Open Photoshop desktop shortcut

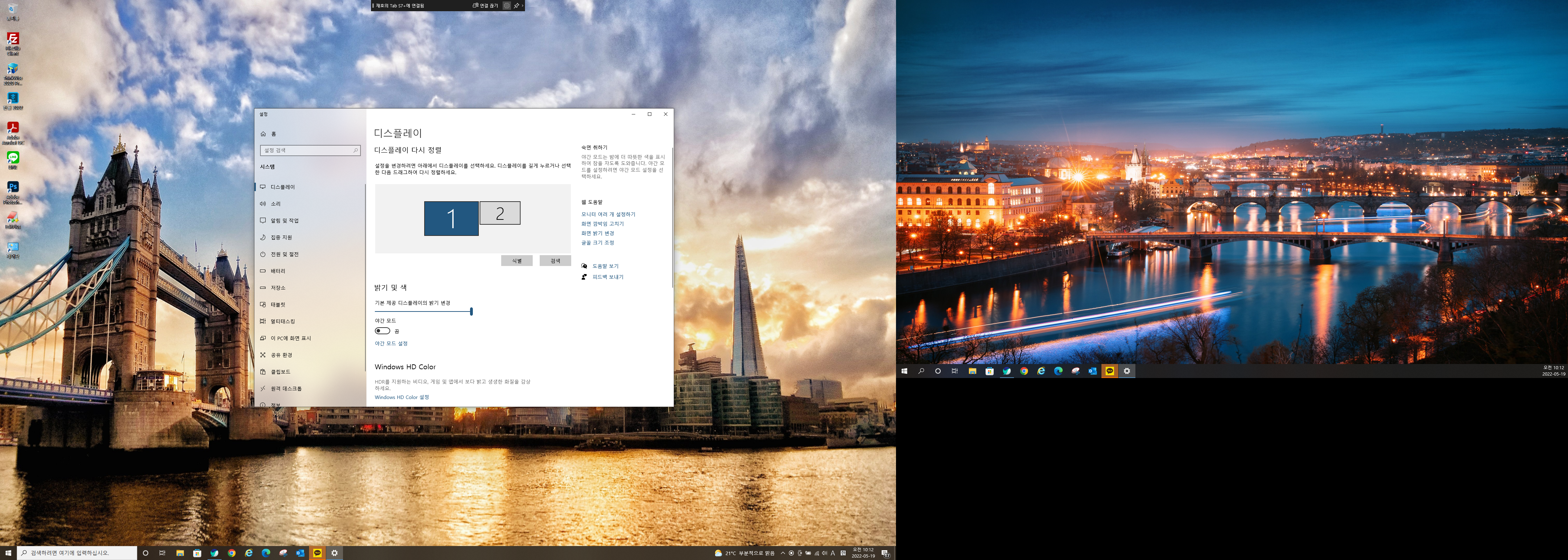point(13,188)
